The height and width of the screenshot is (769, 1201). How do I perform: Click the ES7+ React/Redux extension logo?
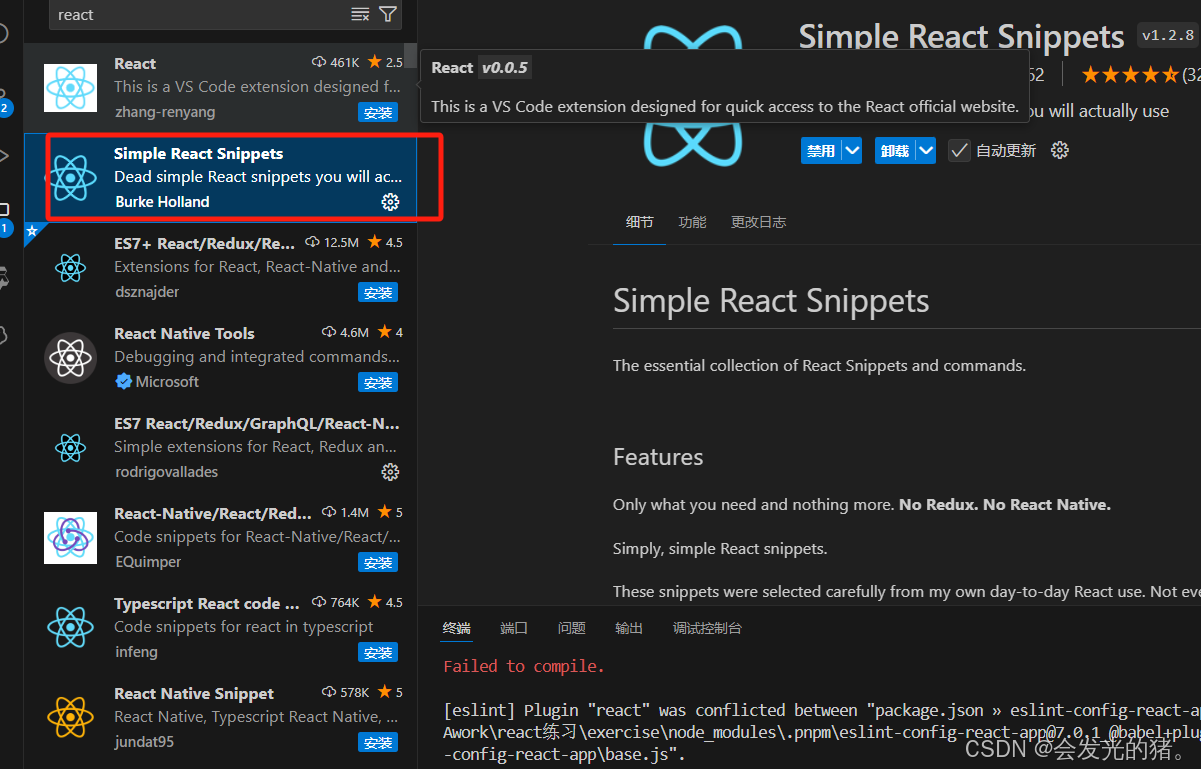click(x=71, y=268)
